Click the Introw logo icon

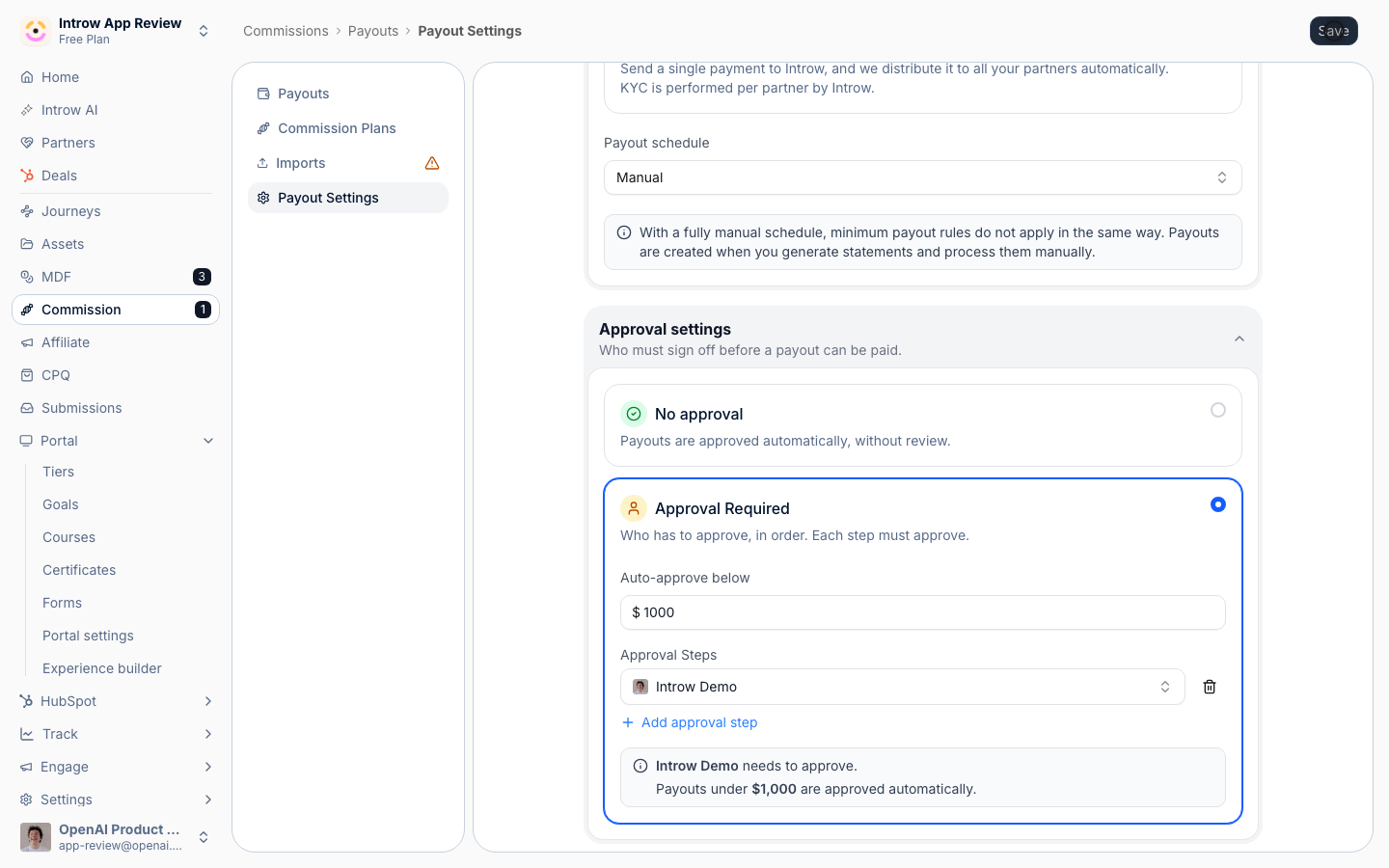point(36,31)
